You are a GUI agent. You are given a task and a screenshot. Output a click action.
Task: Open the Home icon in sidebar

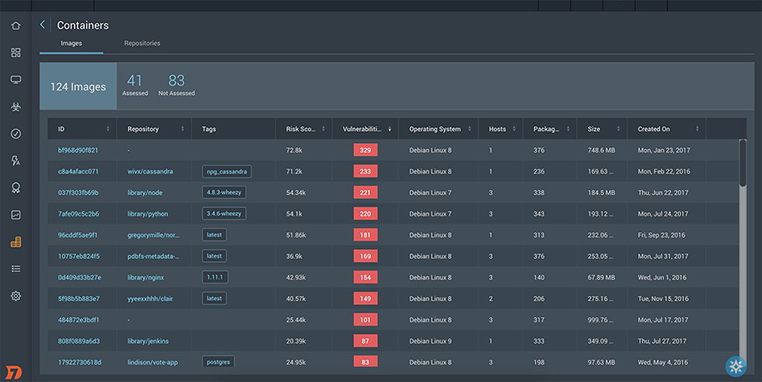(x=16, y=26)
